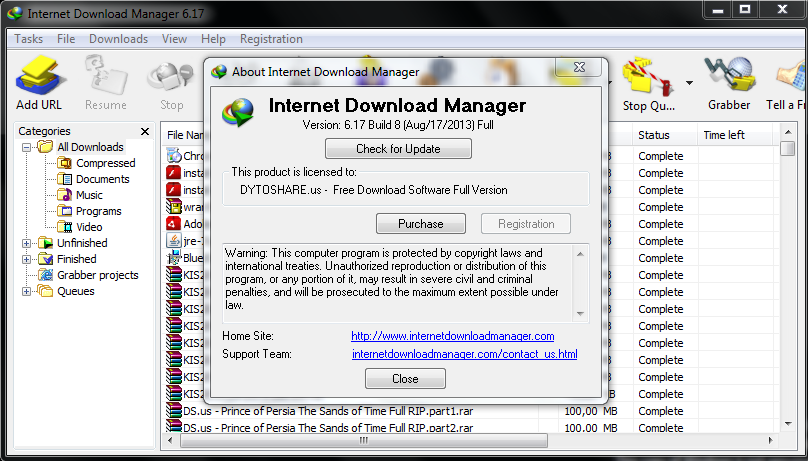Open the Tasks menu
This screenshot has height=461, width=809.
pos(28,39)
